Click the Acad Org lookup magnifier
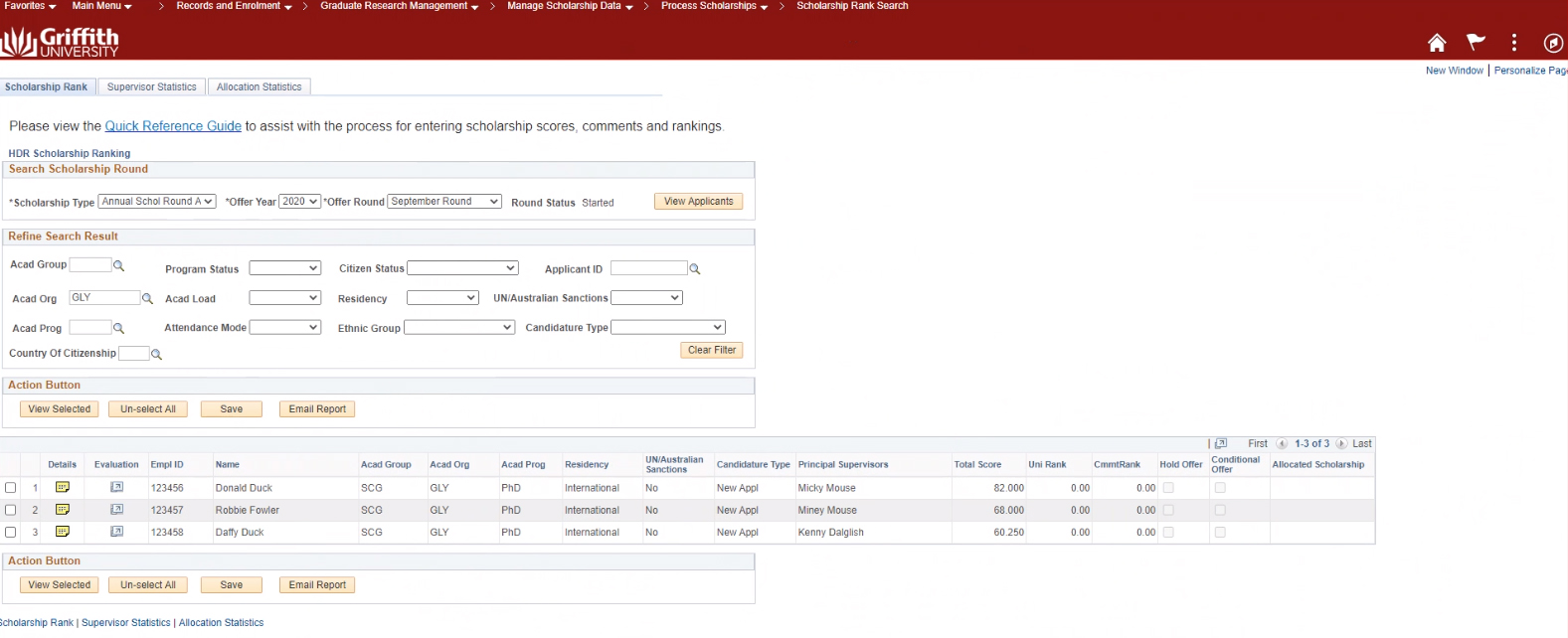The width and height of the screenshot is (1568, 638). (x=147, y=298)
